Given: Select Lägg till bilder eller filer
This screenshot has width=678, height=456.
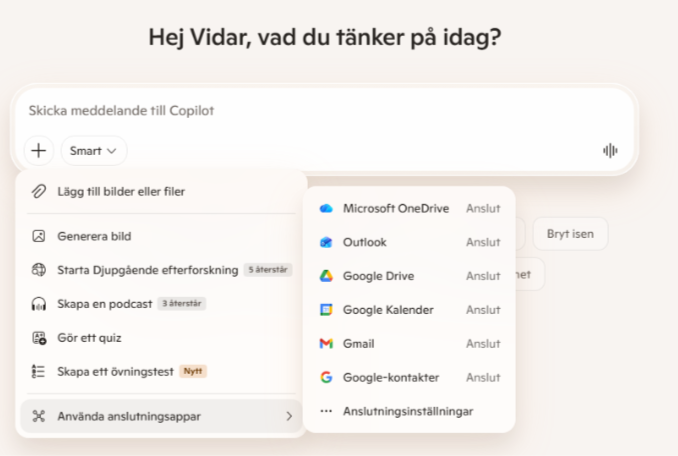Looking at the screenshot, I should pos(121,191).
